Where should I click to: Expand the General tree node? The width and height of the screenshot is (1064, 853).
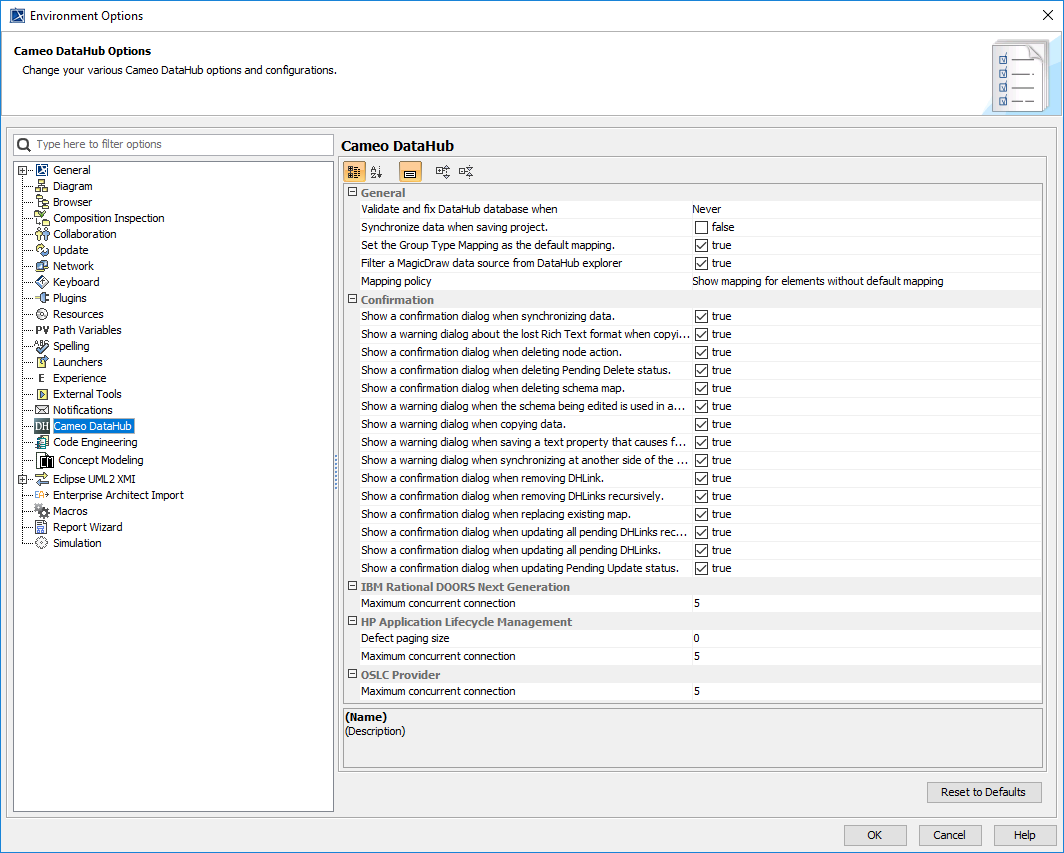(23, 170)
